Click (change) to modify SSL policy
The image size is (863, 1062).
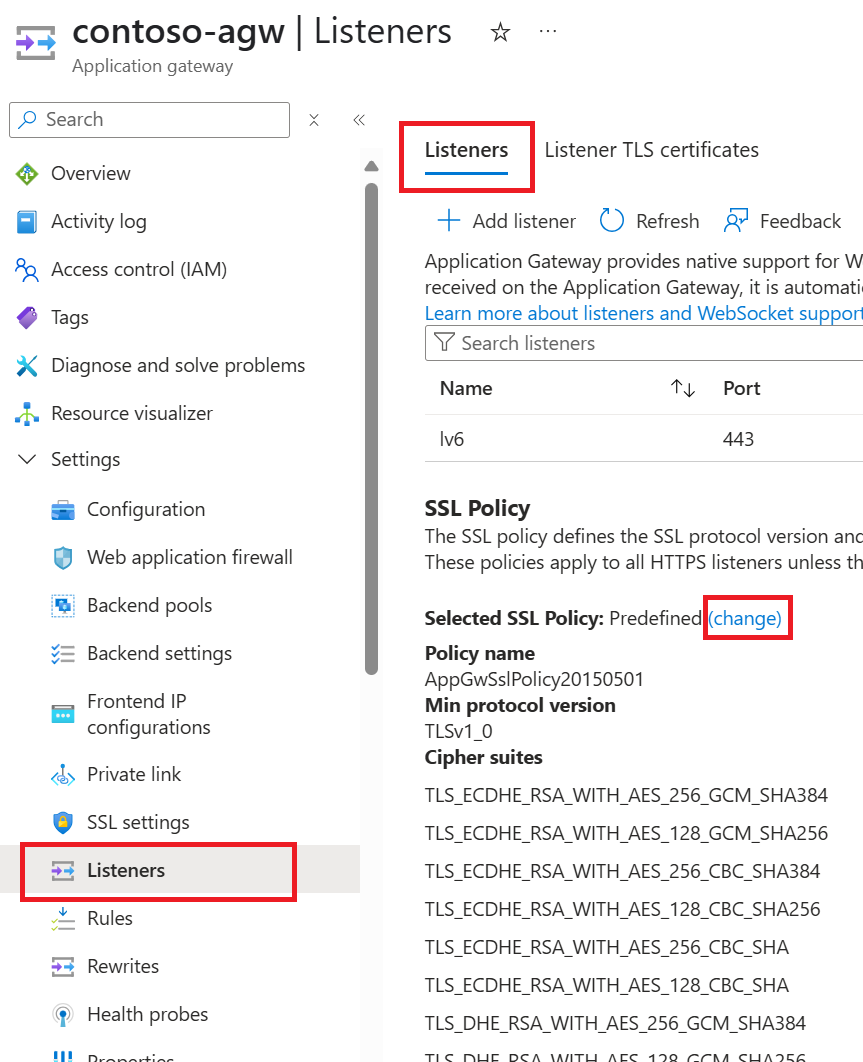click(x=747, y=618)
